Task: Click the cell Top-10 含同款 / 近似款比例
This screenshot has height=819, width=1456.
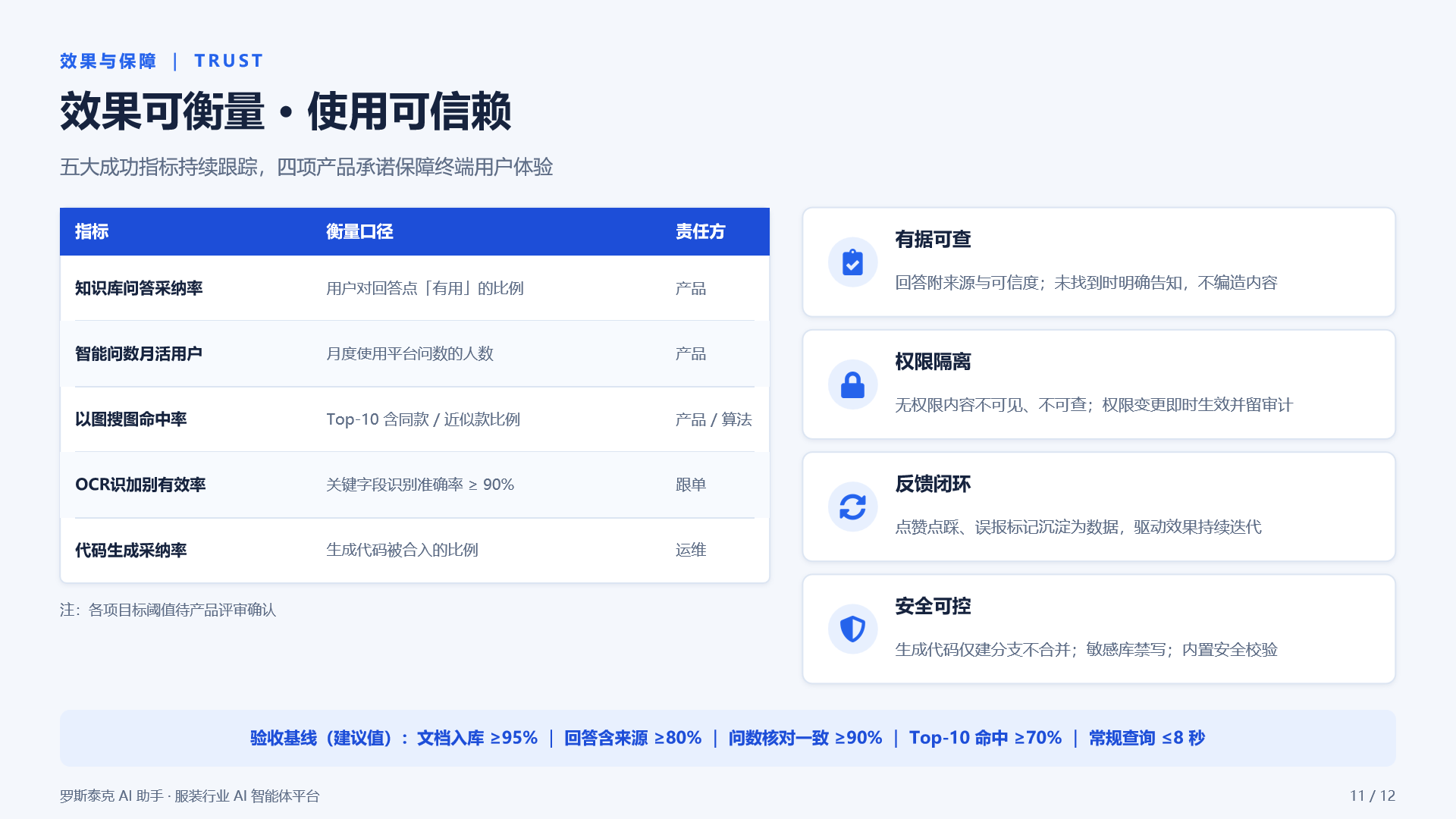Action: click(x=423, y=419)
